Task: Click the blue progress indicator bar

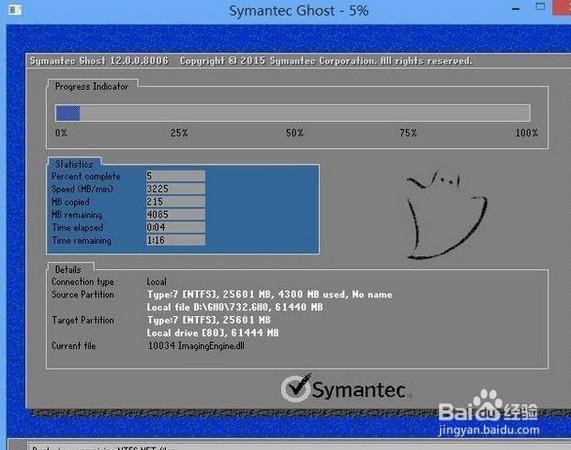Action: click(x=68, y=113)
